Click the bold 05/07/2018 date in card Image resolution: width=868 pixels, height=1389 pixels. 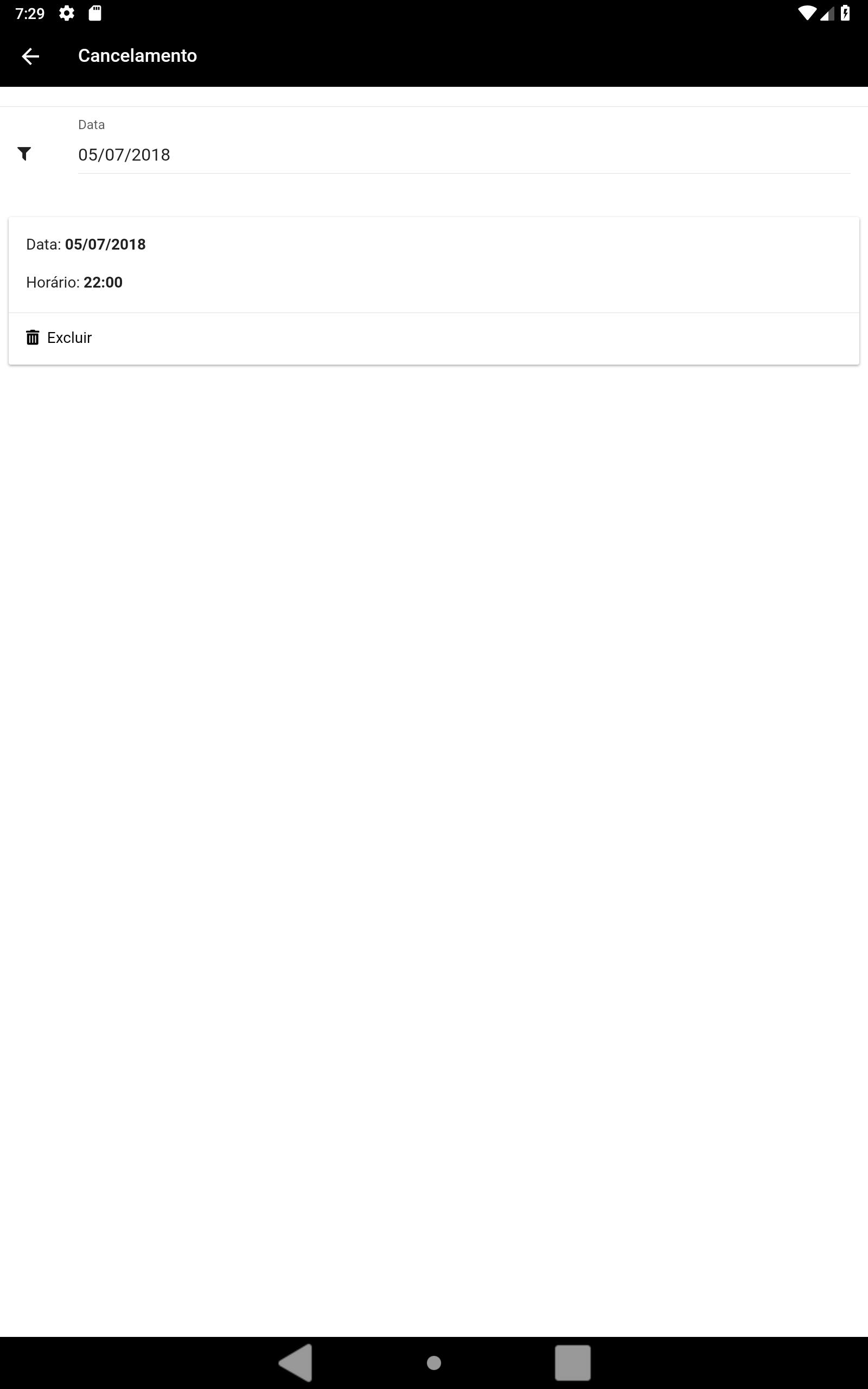106,245
